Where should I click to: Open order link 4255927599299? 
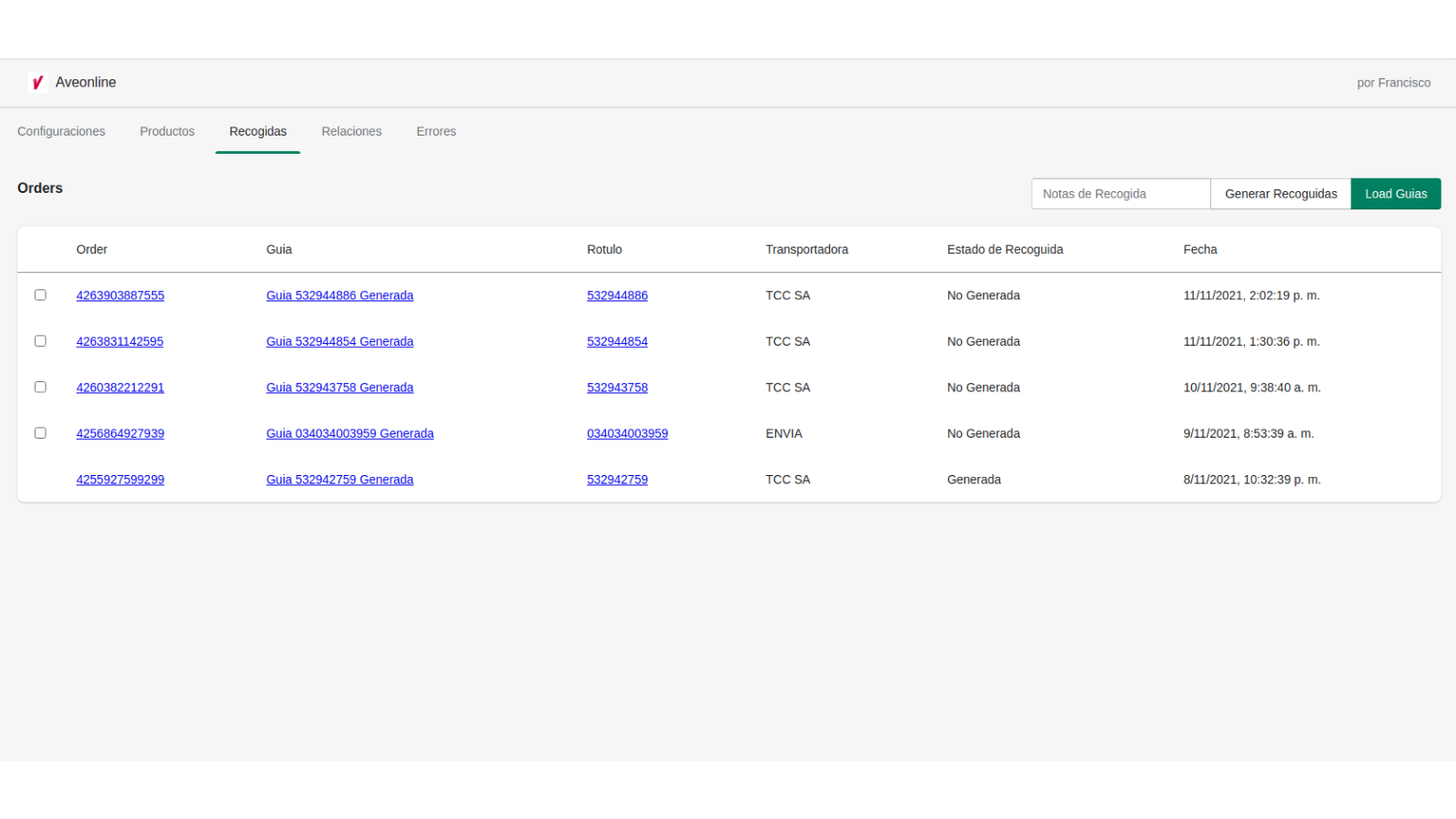(120, 480)
